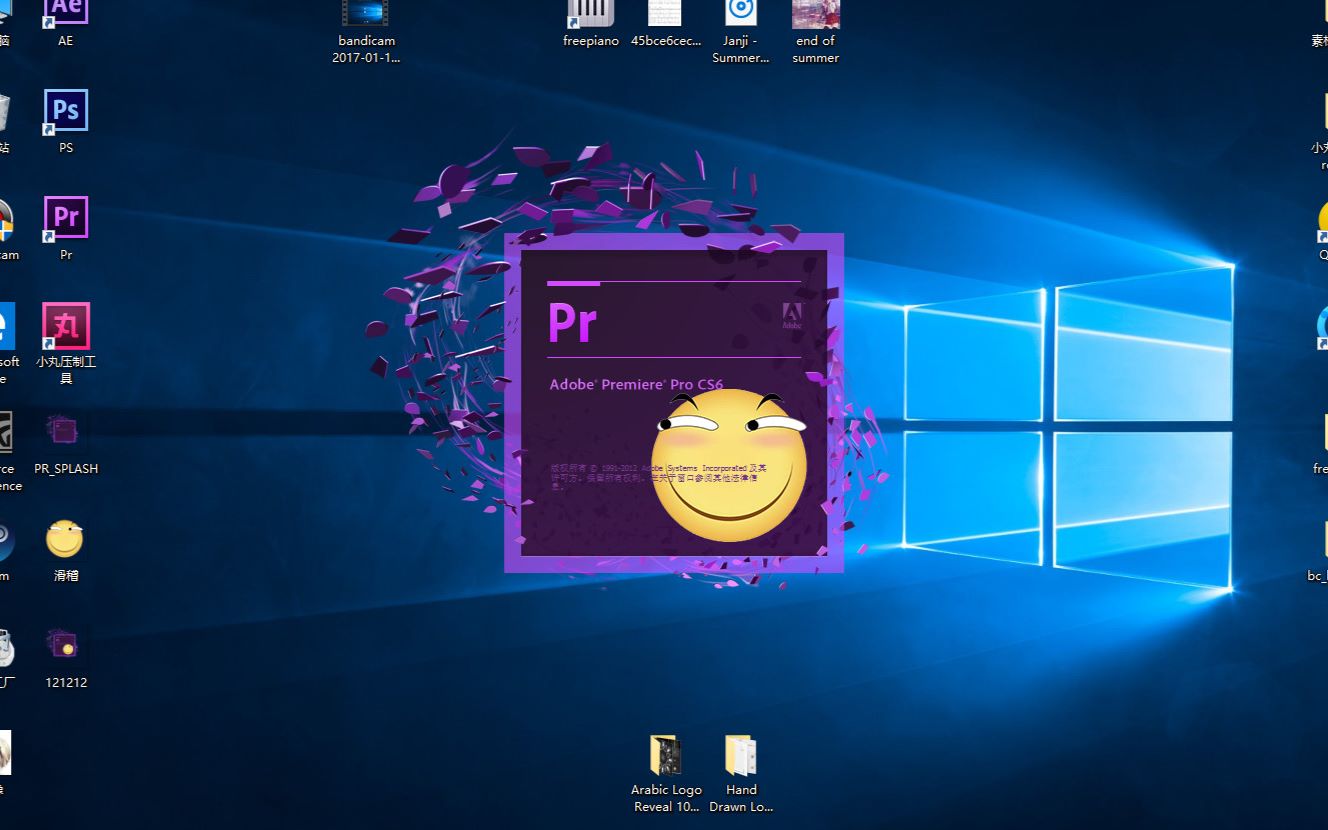Select the 小丸压制工具 desktop shortcut
Viewport: 1328px width, 830px height.
pyautogui.click(x=66, y=343)
